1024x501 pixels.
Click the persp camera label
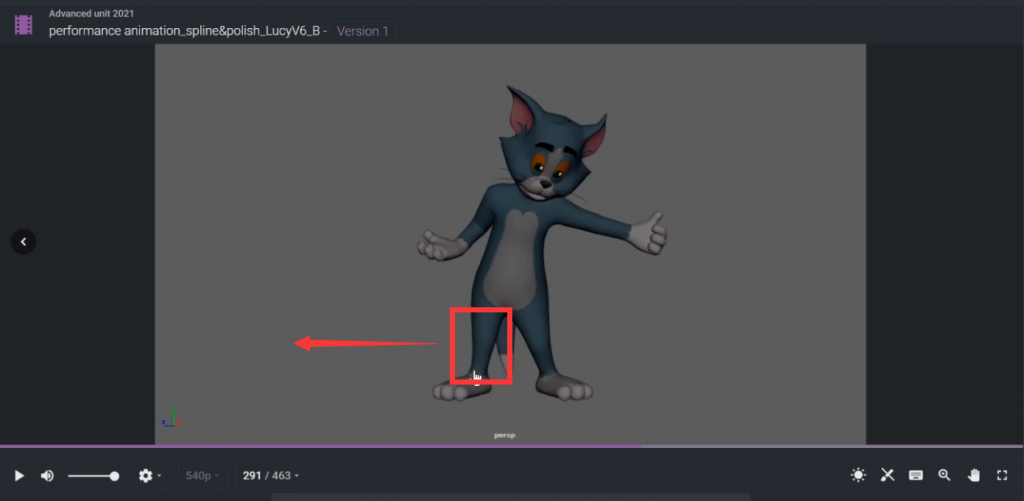(504, 435)
